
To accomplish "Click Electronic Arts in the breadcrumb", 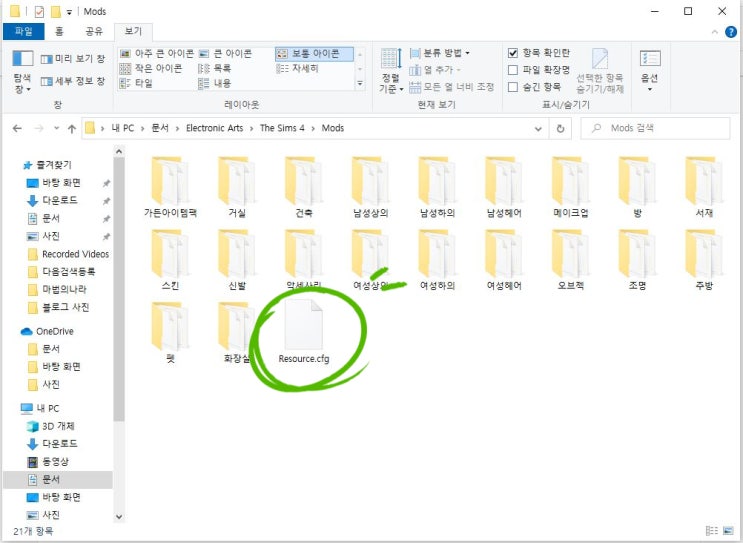I will (x=214, y=128).
